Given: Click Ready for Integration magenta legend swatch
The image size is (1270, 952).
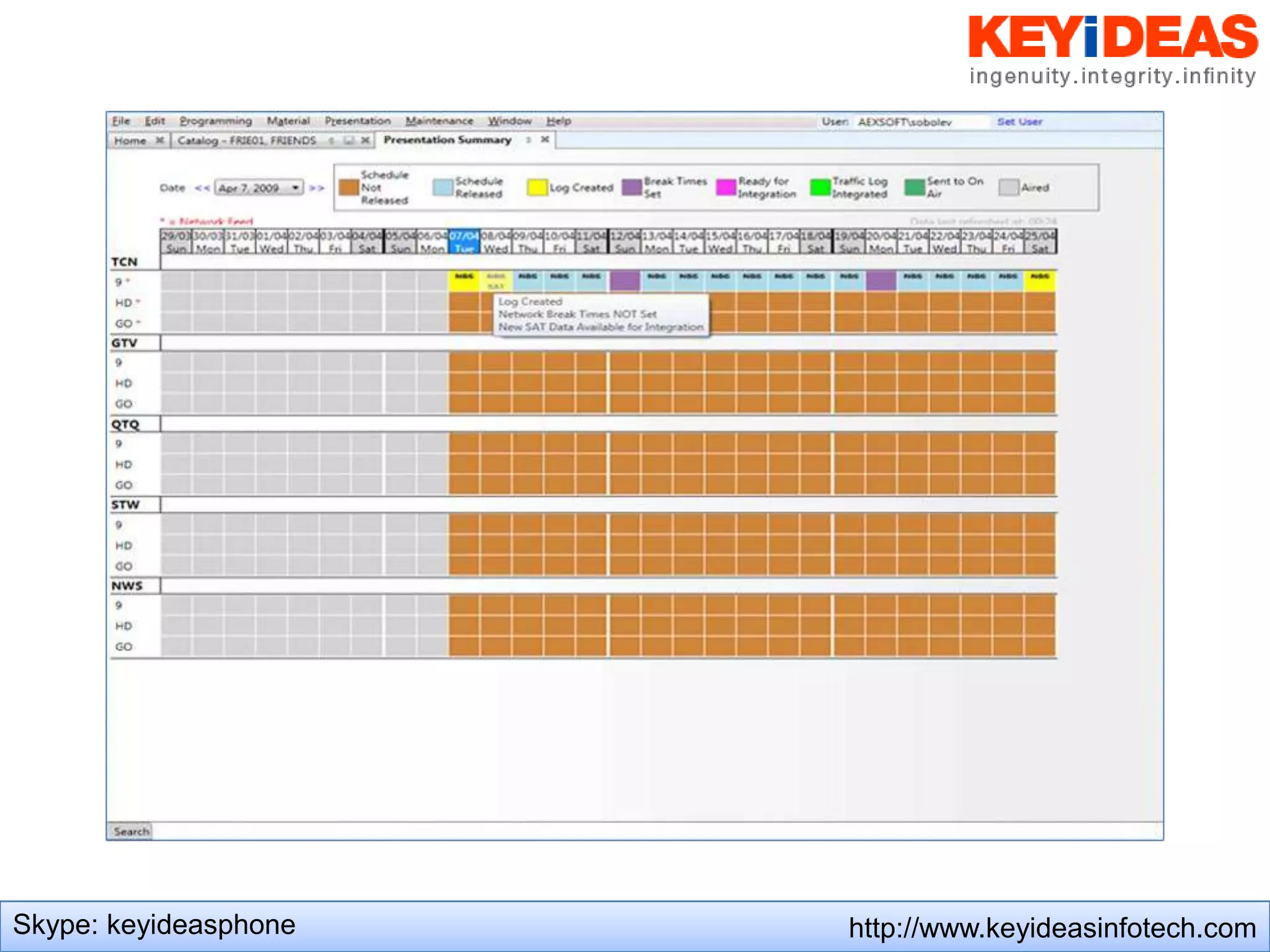Looking at the screenshot, I should (x=726, y=187).
